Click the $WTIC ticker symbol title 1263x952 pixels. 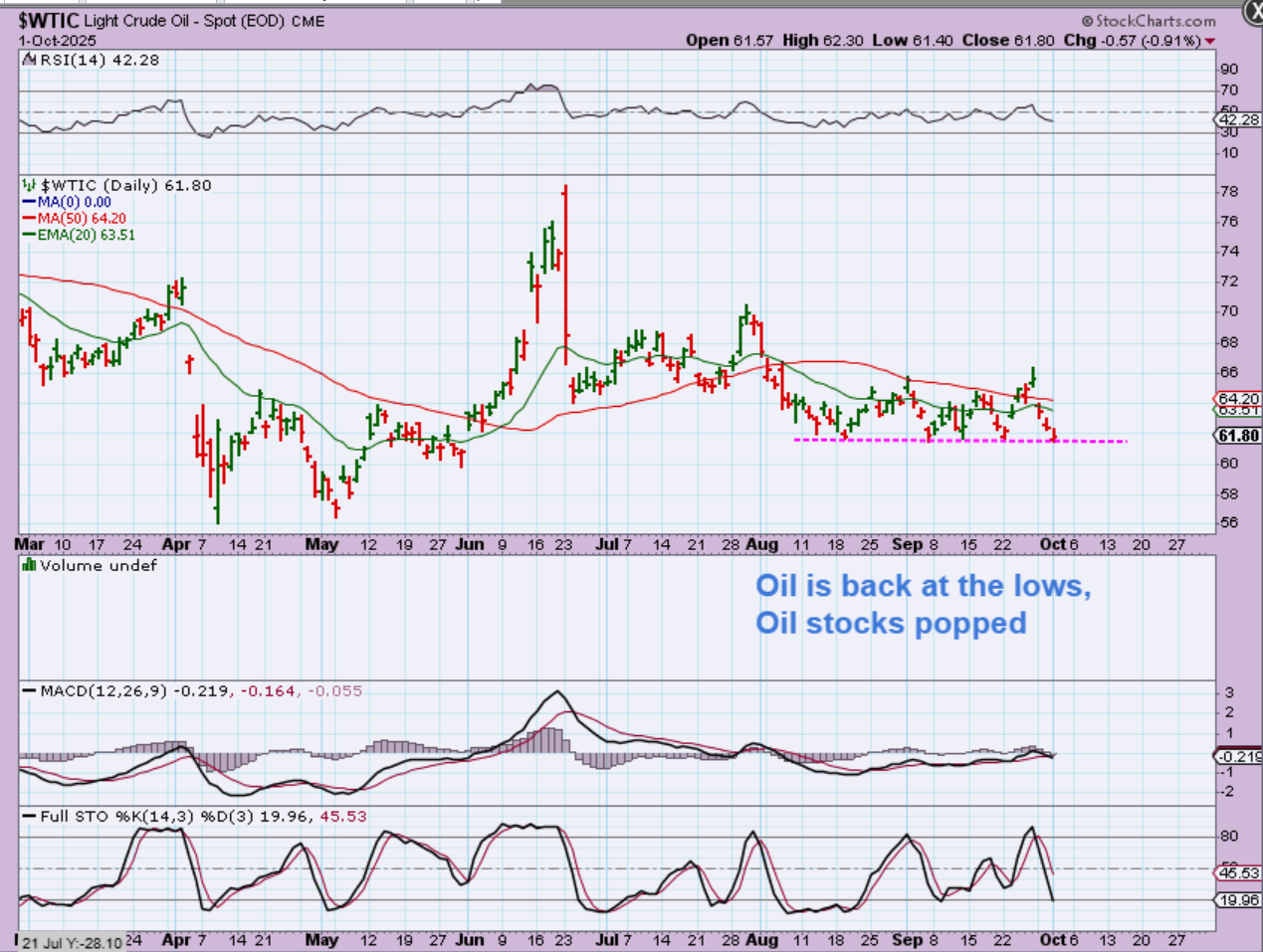(x=48, y=20)
